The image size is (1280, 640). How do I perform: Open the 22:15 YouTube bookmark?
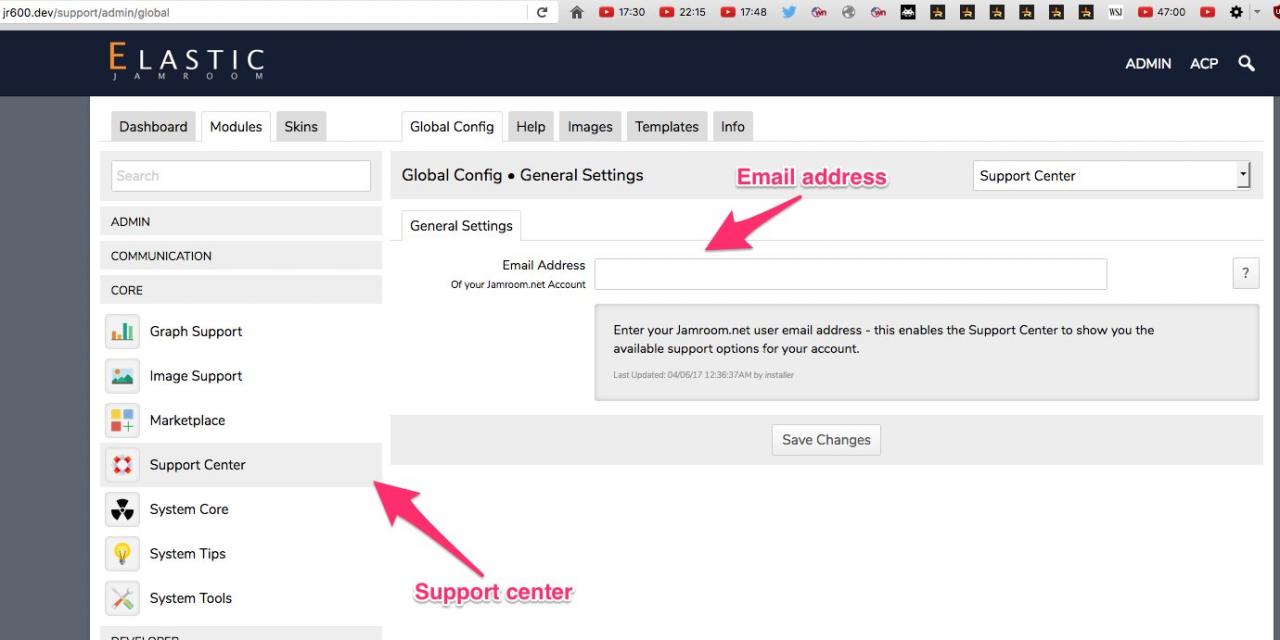[x=682, y=12]
